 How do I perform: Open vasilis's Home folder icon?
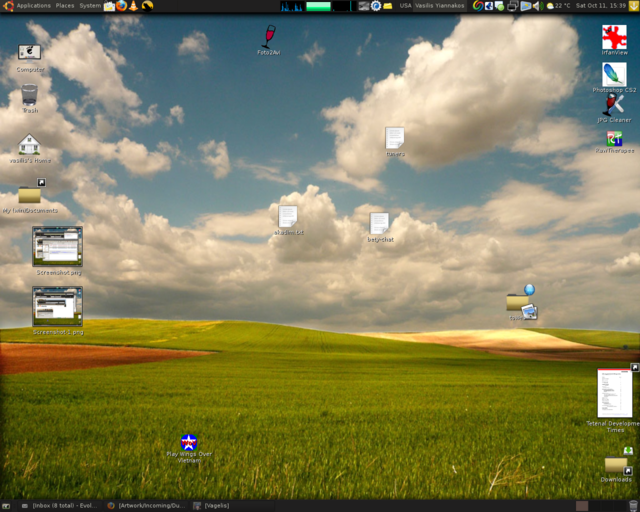pyautogui.click(x=29, y=145)
